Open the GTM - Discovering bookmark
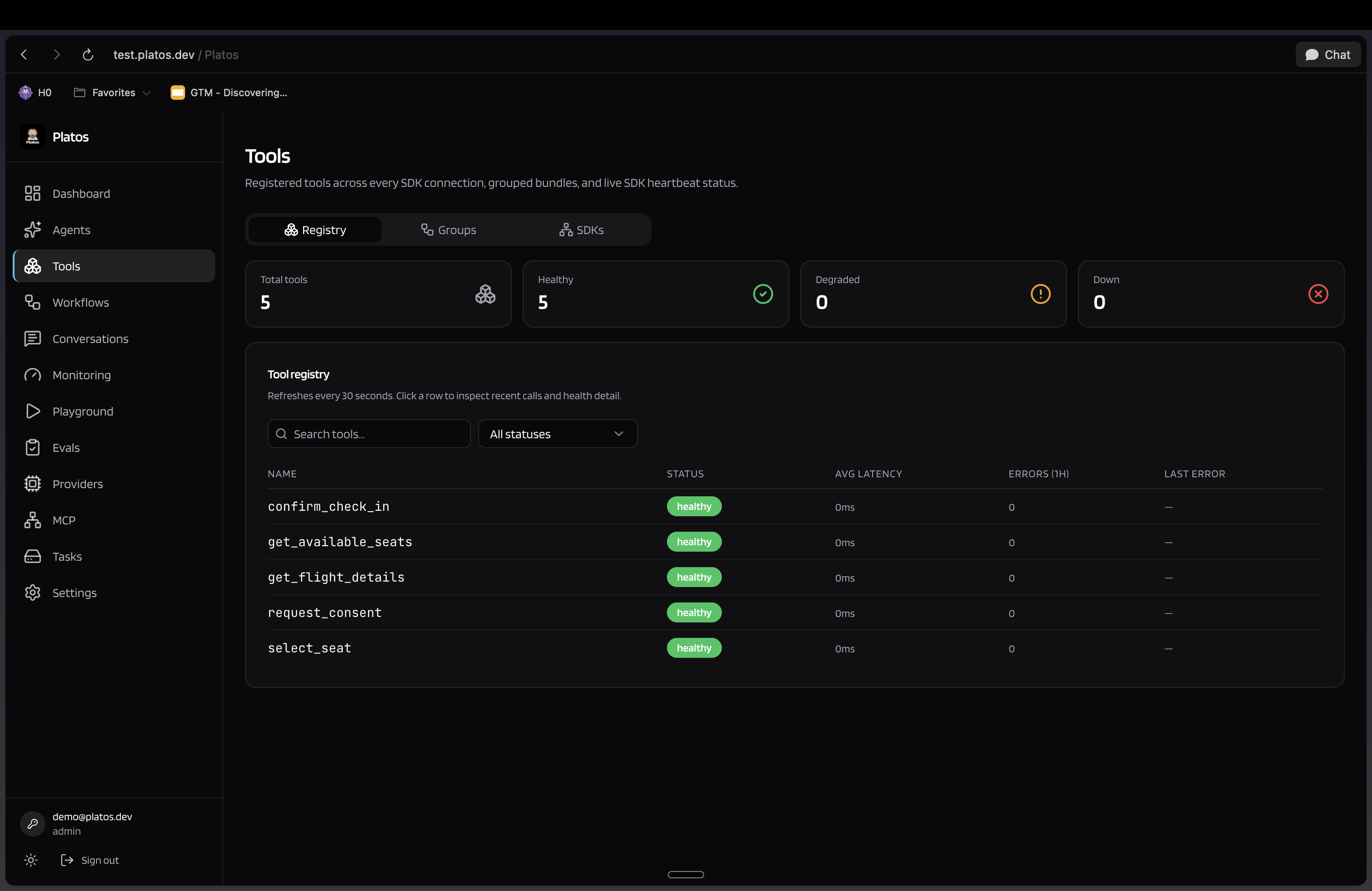Image resolution: width=1372 pixels, height=891 pixels. pos(229,93)
